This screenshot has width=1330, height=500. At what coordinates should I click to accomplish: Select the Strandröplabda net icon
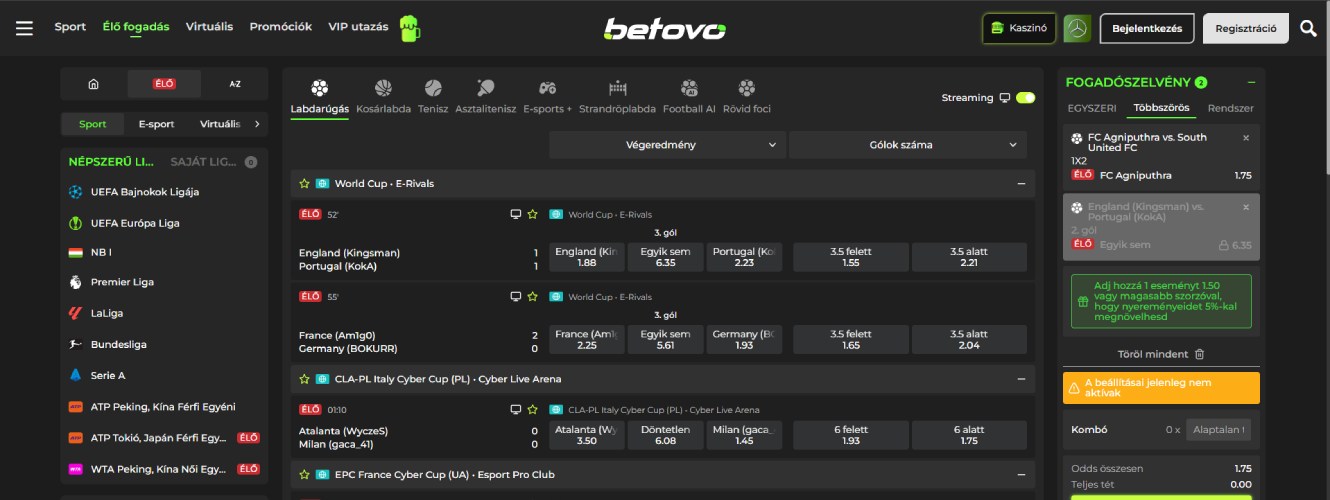click(617, 88)
